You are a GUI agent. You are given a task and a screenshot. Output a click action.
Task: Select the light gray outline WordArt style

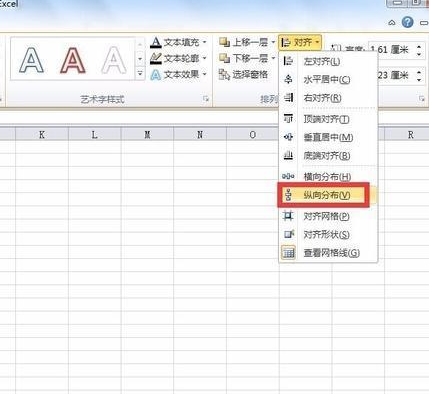click(x=114, y=60)
